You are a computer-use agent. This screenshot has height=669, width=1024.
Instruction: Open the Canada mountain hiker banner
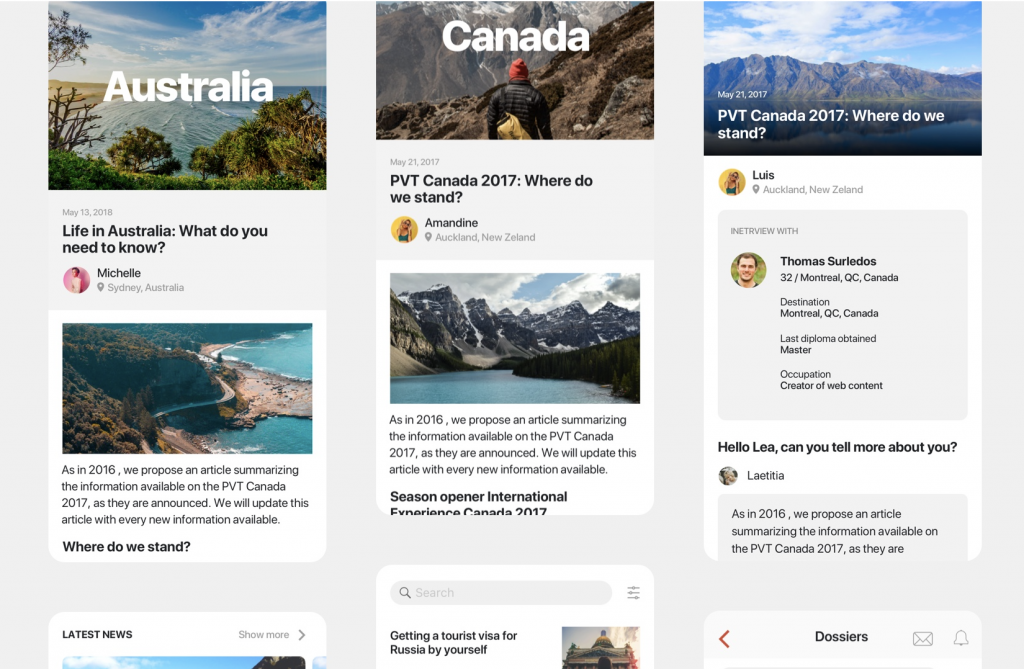515,70
